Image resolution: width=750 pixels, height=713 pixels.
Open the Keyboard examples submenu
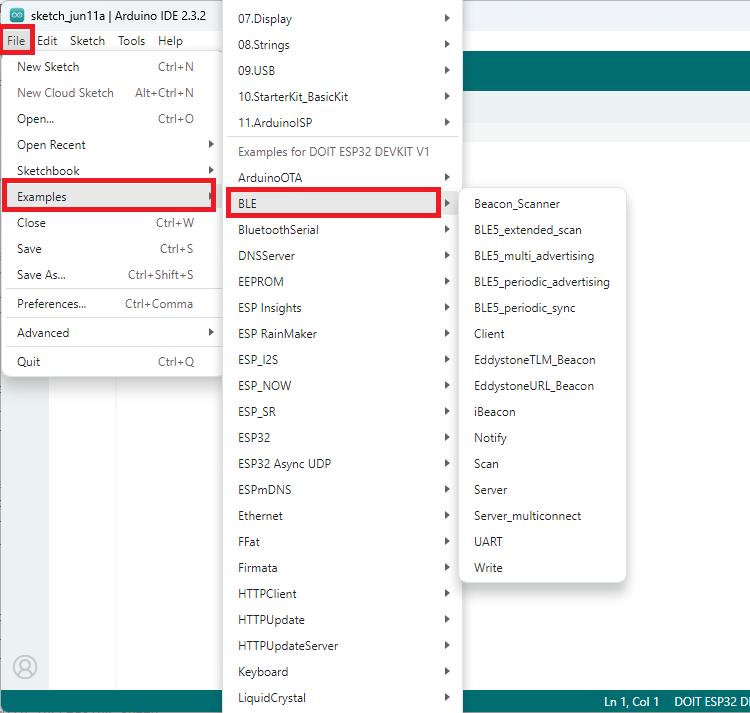point(342,671)
